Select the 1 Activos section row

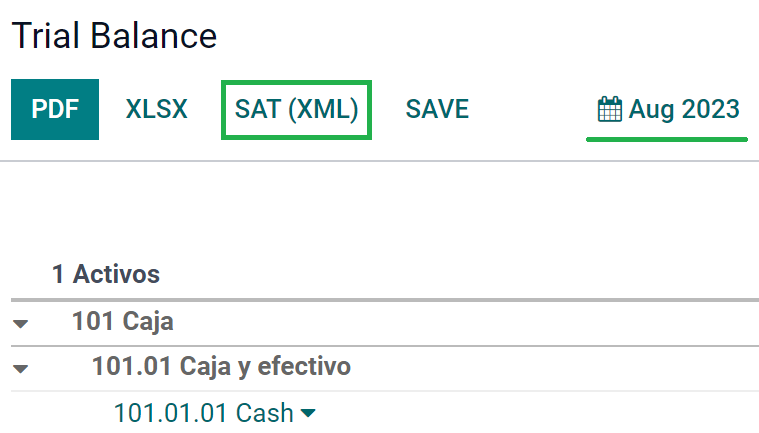tap(106, 274)
